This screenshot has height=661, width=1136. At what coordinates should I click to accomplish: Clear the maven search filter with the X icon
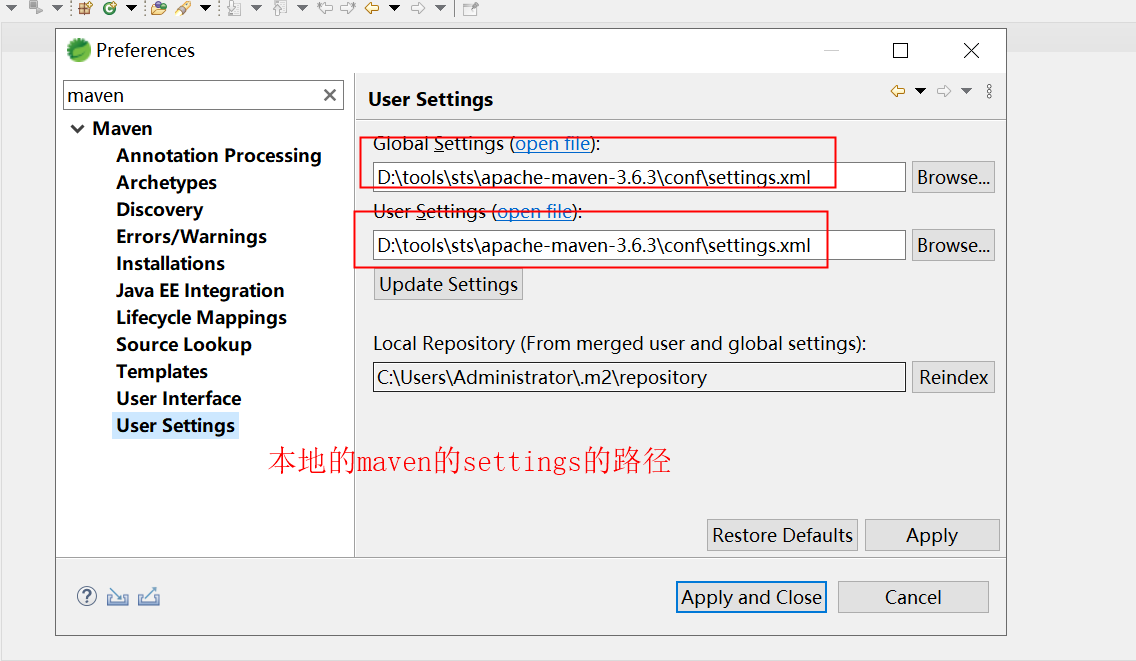coord(330,95)
